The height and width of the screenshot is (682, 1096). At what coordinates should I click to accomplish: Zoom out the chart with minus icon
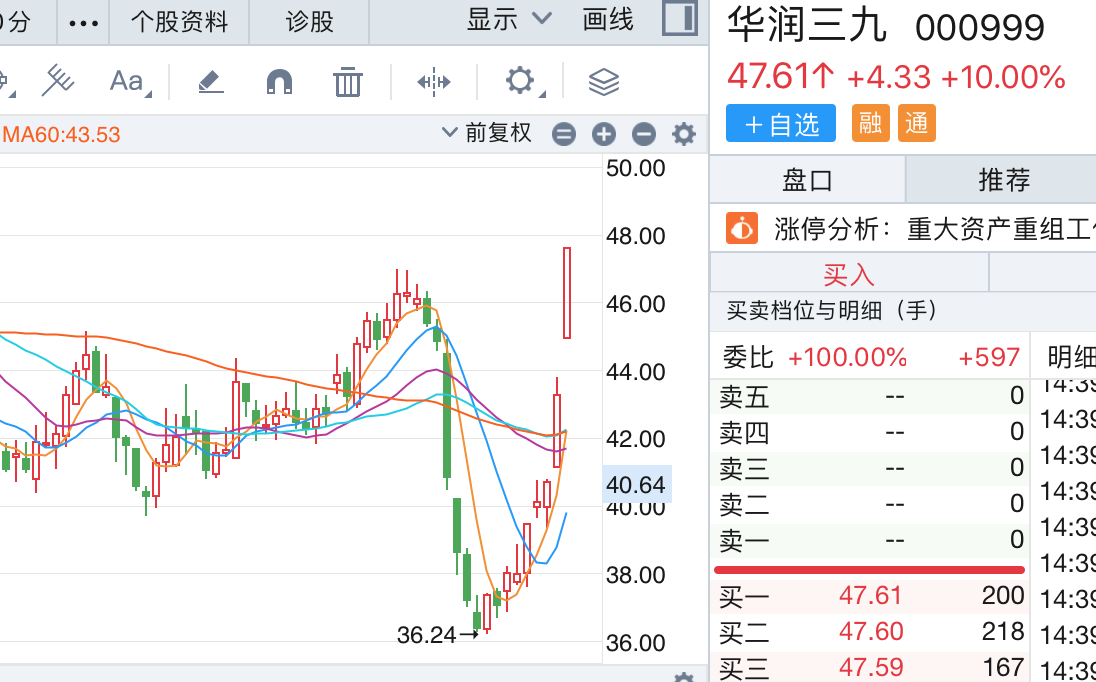[x=643, y=133]
